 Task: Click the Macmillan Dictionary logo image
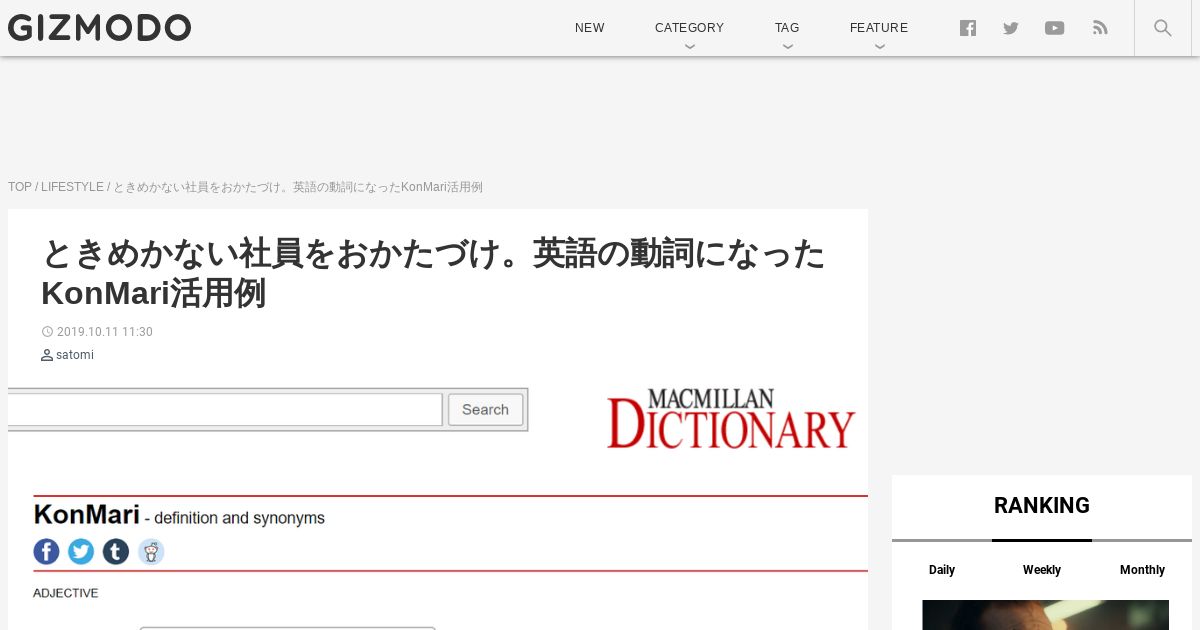click(731, 418)
